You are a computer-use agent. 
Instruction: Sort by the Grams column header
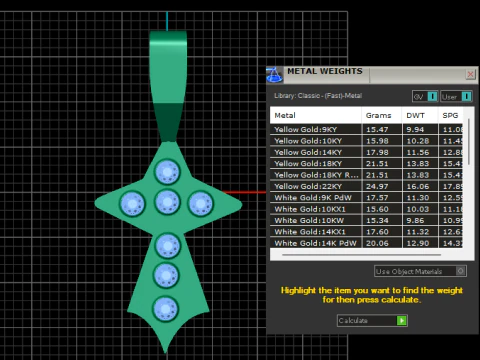pos(382,115)
